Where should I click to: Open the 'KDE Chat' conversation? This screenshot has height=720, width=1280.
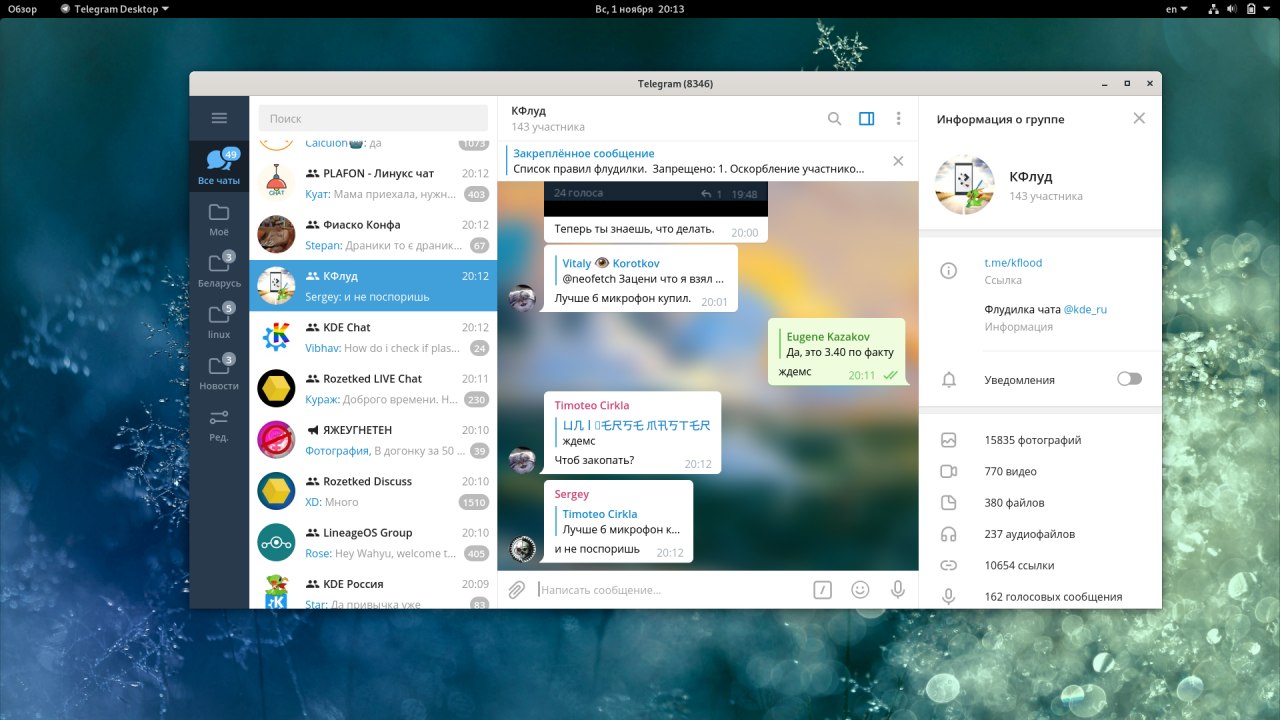(x=373, y=337)
